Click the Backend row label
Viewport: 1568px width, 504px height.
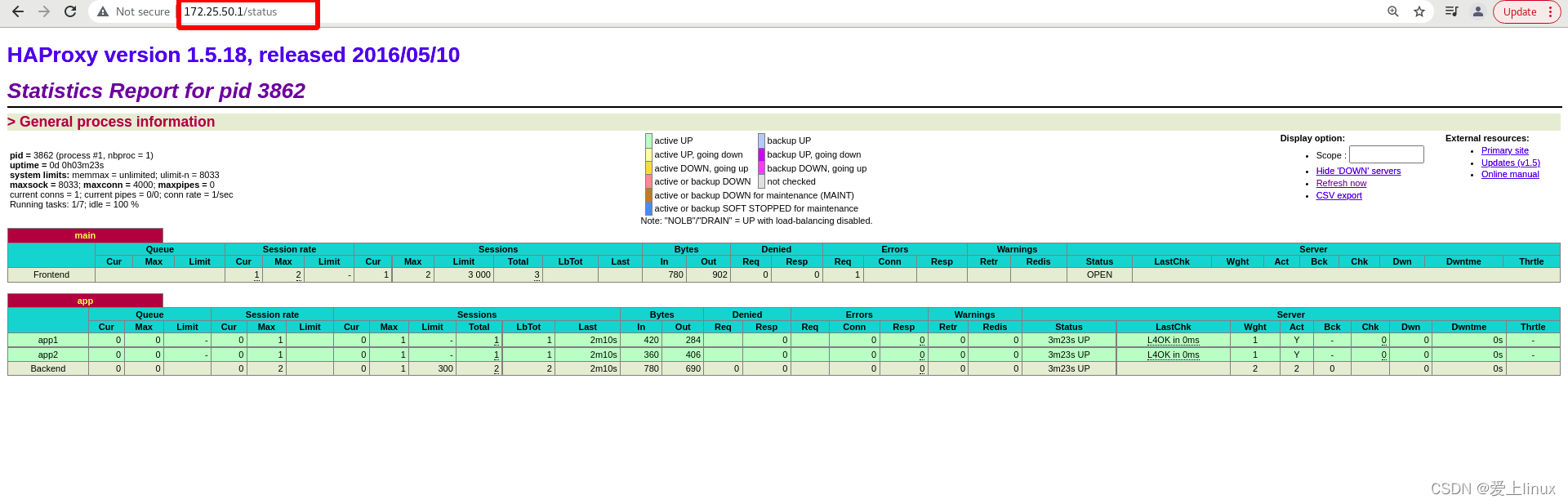(48, 368)
